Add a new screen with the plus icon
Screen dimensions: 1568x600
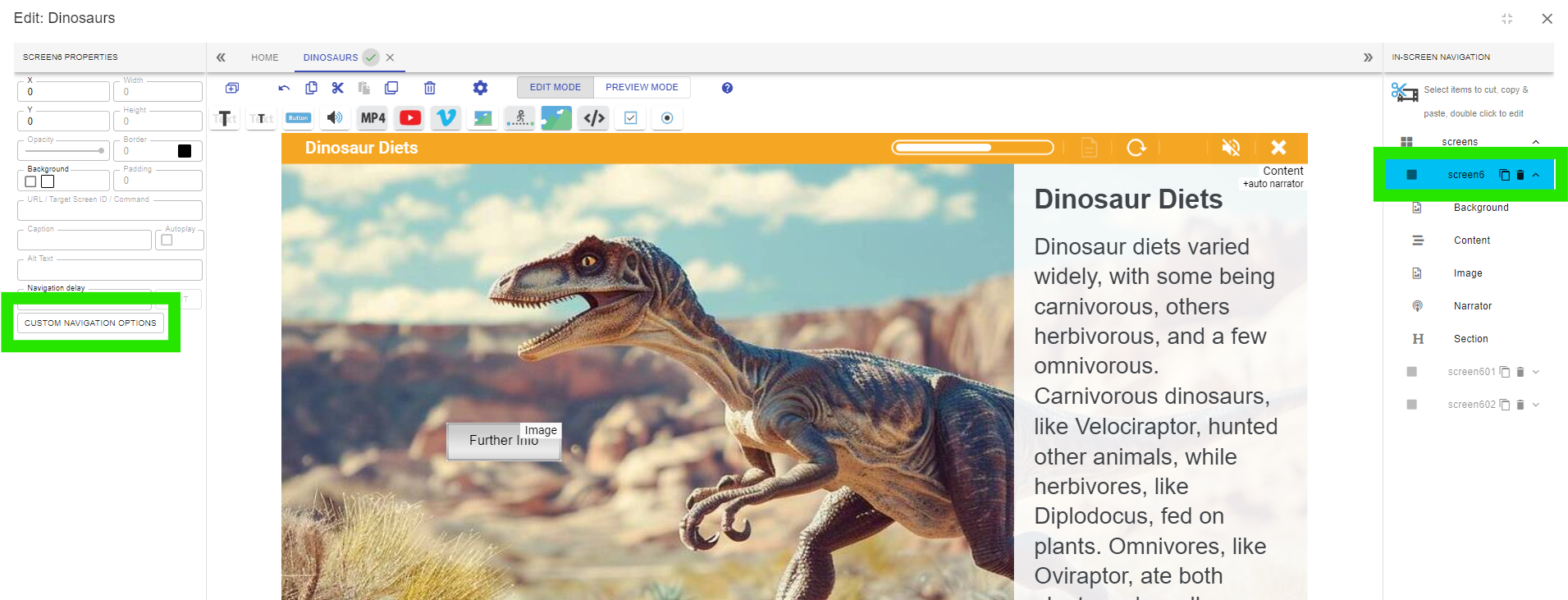pos(232,88)
